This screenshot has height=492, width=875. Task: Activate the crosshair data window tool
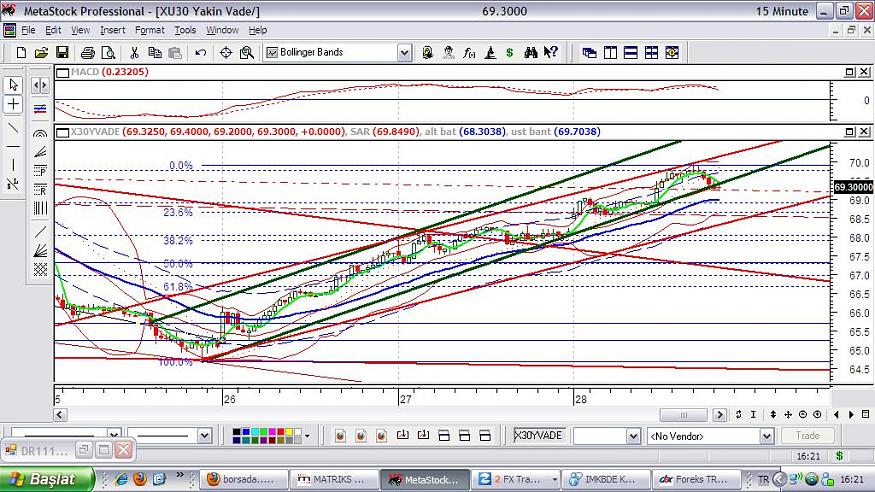tap(226, 52)
